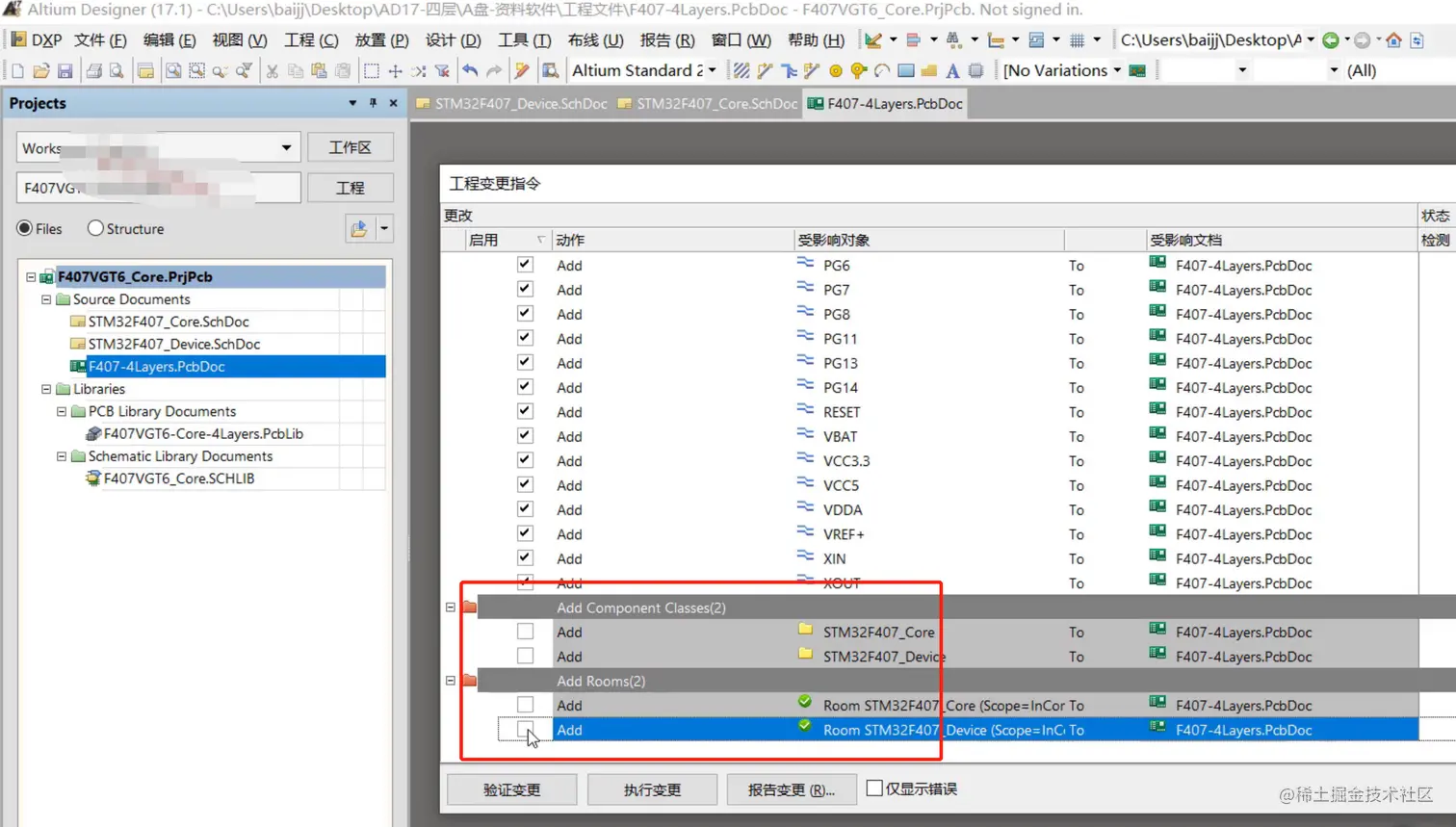
Task: Click the undo arrow
Action: pos(470,71)
